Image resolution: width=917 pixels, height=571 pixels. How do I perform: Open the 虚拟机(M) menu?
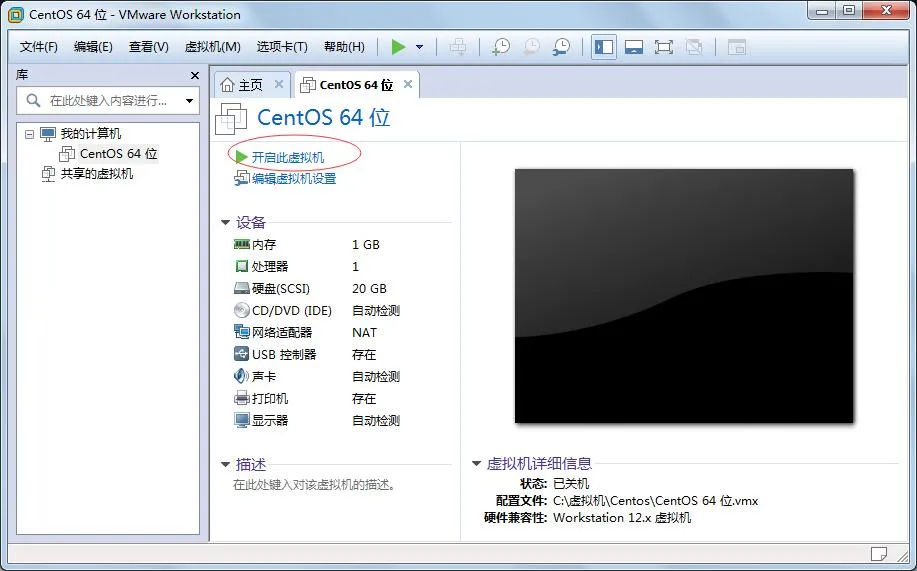212,47
